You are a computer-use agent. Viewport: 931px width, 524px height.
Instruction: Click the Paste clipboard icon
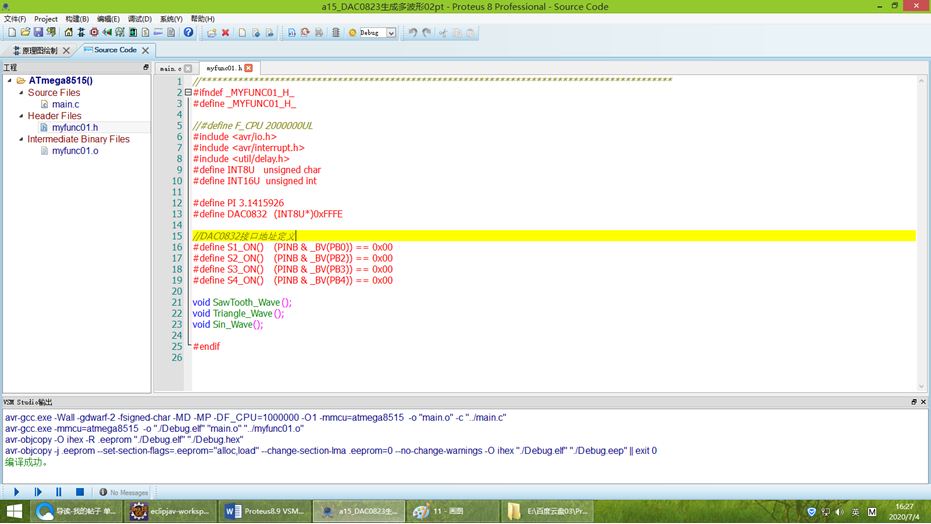(x=470, y=33)
